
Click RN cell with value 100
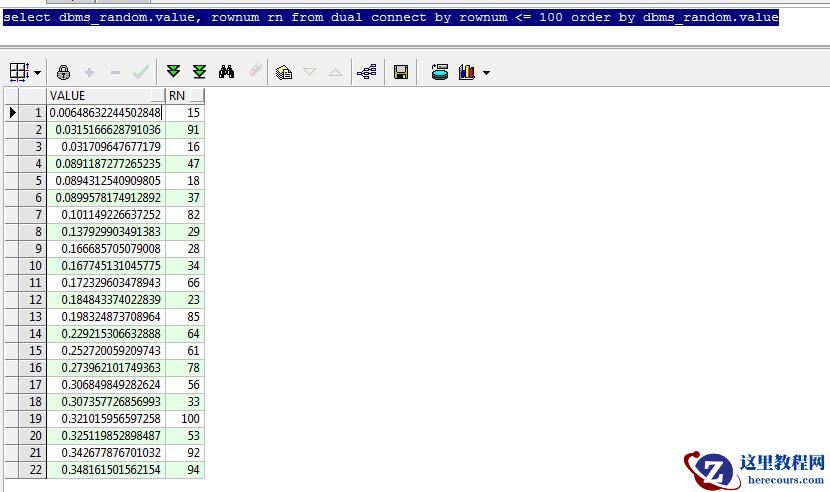(x=185, y=418)
